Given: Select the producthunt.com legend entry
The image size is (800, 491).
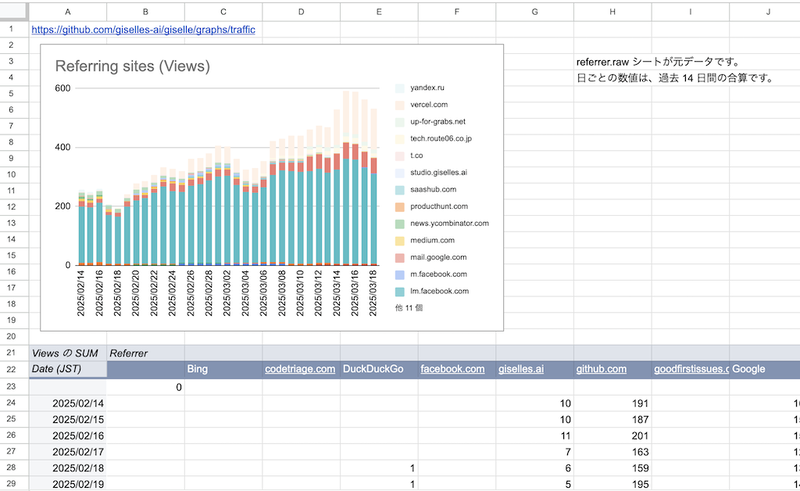Looking at the screenshot, I should click(439, 207).
